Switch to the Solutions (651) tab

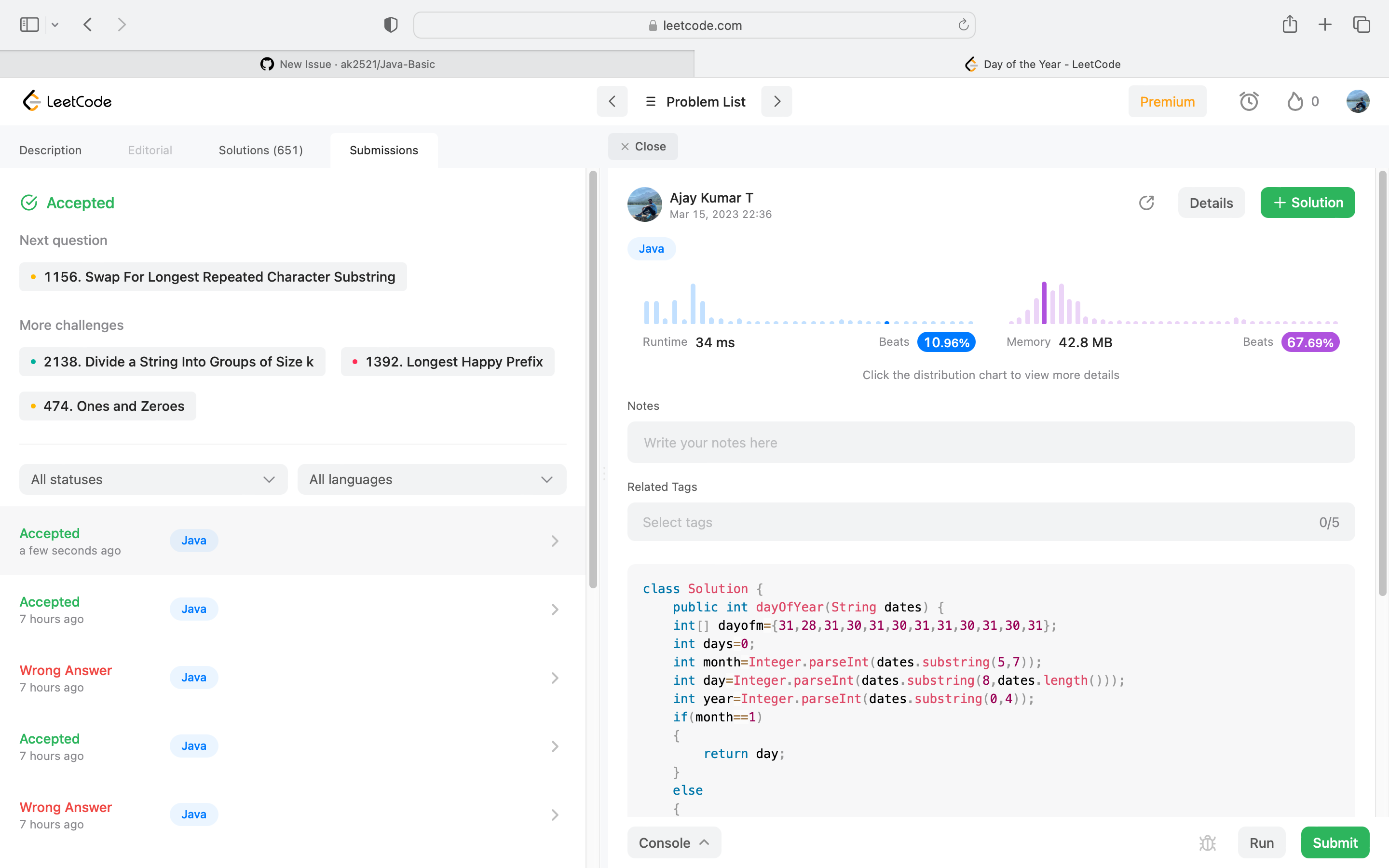260,150
